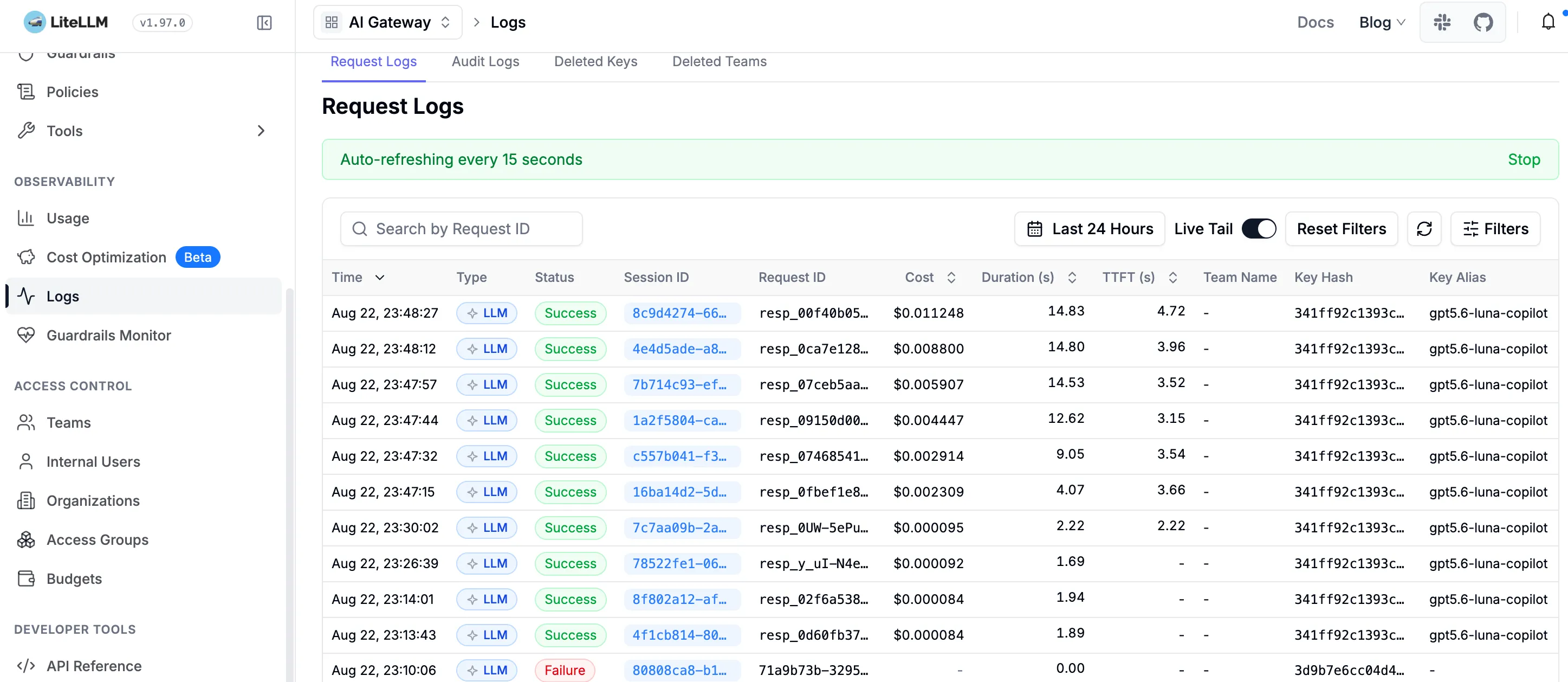Open the Docs link
The width and height of the screenshot is (1568, 682).
(1316, 23)
